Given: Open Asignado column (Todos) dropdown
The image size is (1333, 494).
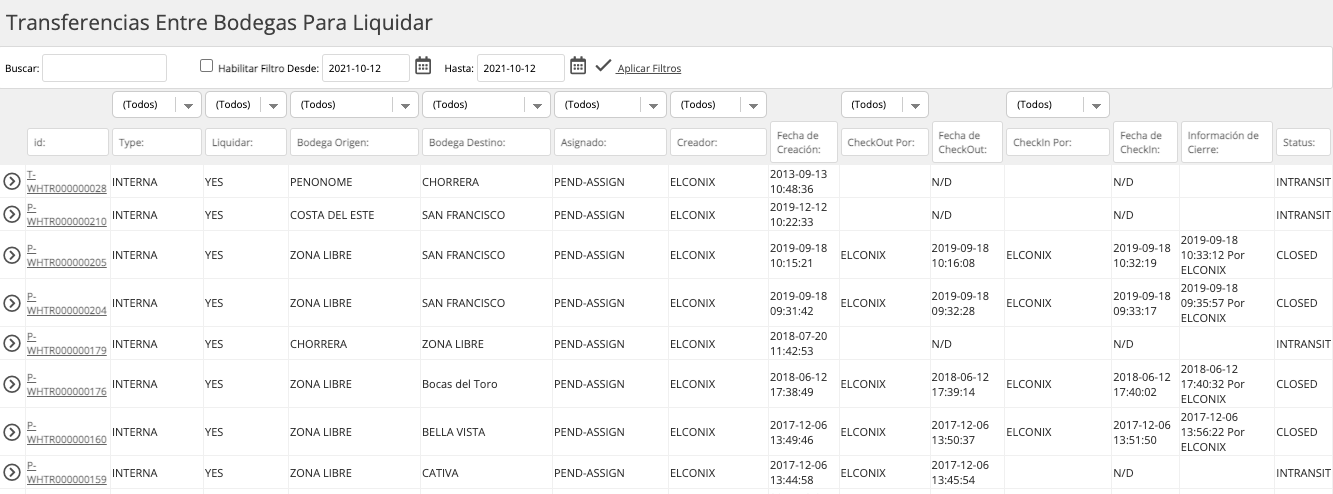Looking at the screenshot, I should click(x=610, y=104).
